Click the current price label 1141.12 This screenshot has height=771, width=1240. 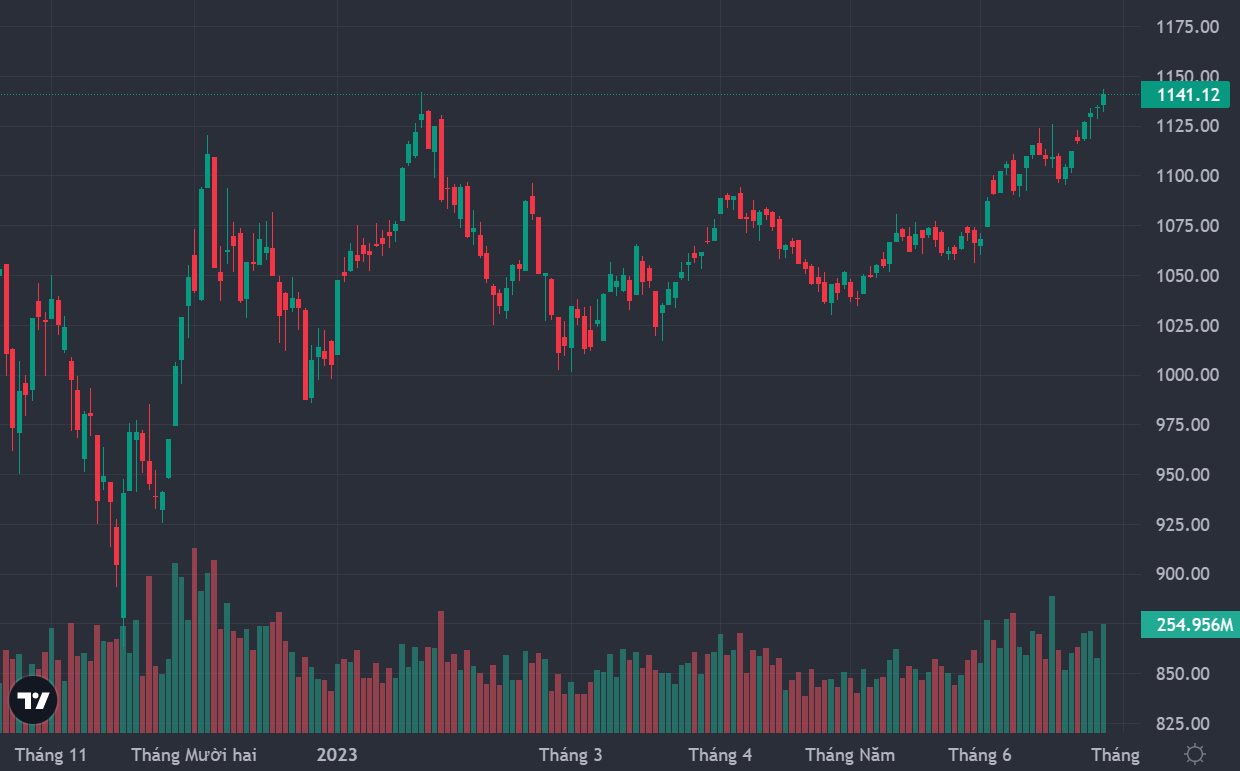(1187, 95)
